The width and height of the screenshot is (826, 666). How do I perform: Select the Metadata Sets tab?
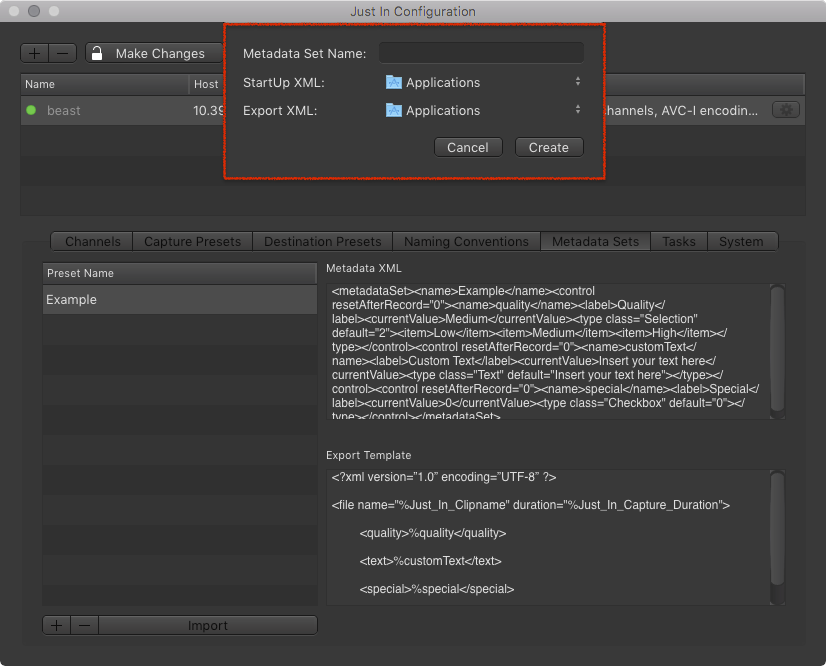595,241
